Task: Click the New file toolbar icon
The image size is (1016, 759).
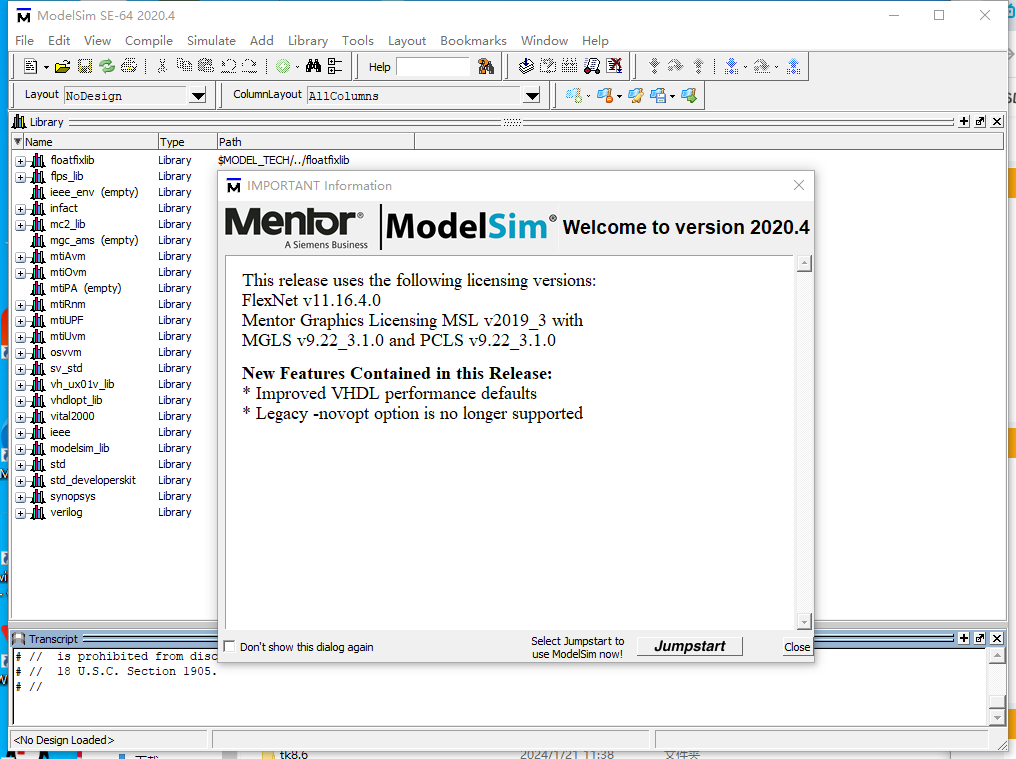Action: tap(30, 66)
